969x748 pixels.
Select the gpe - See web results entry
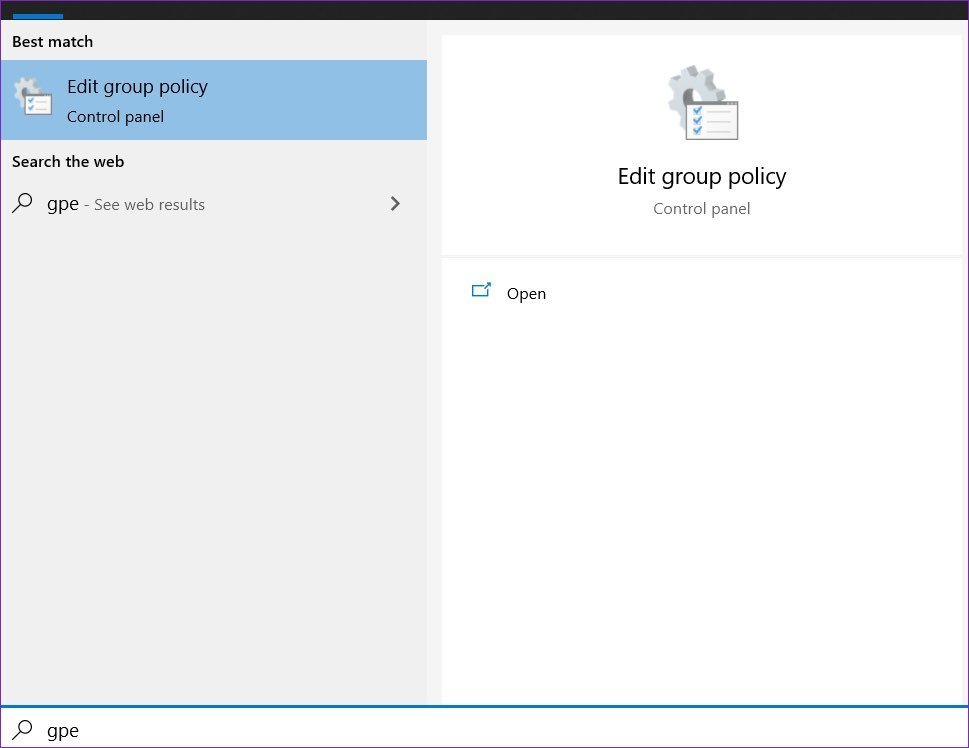tap(213, 204)
